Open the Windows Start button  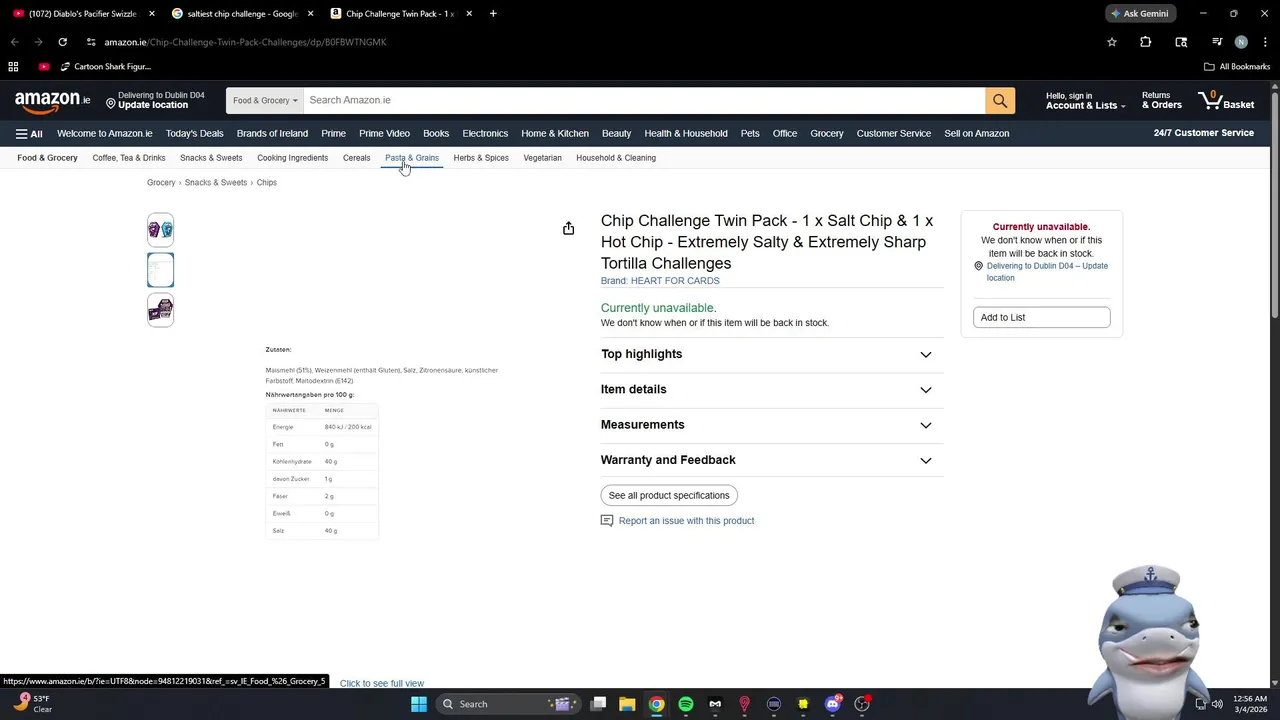coord(419,704)
